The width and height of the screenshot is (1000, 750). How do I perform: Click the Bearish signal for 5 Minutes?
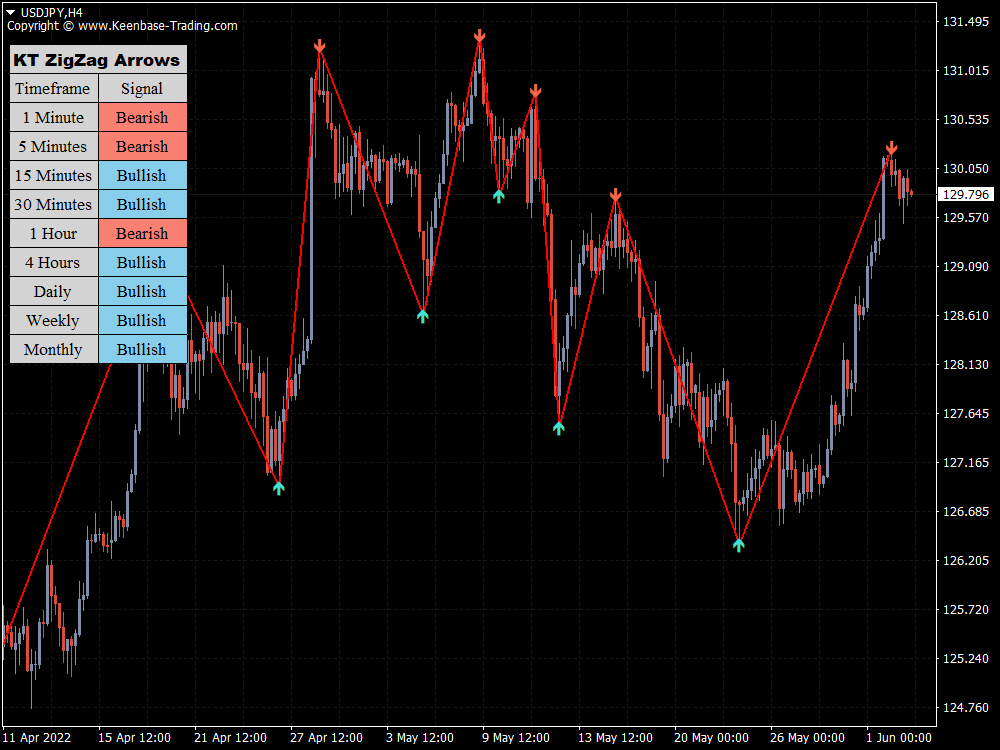(x=143, y=147)
